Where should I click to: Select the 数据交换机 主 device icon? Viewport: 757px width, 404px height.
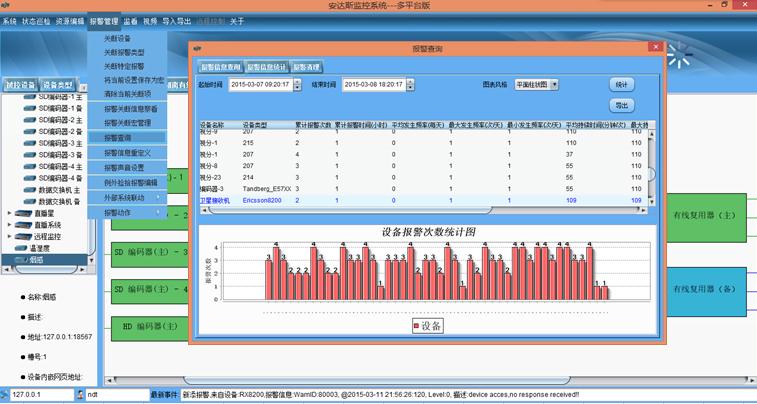pyautogui.click(x=29, y=190)
